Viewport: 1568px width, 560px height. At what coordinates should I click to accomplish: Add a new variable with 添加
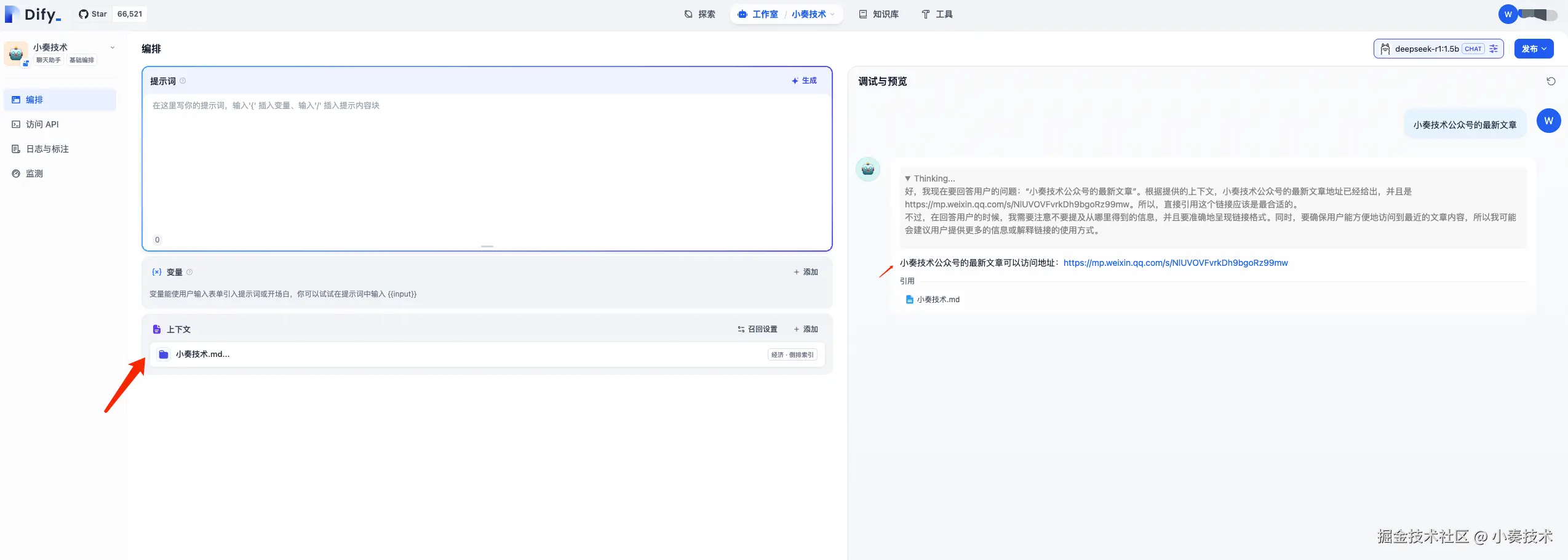coord(806,272)
